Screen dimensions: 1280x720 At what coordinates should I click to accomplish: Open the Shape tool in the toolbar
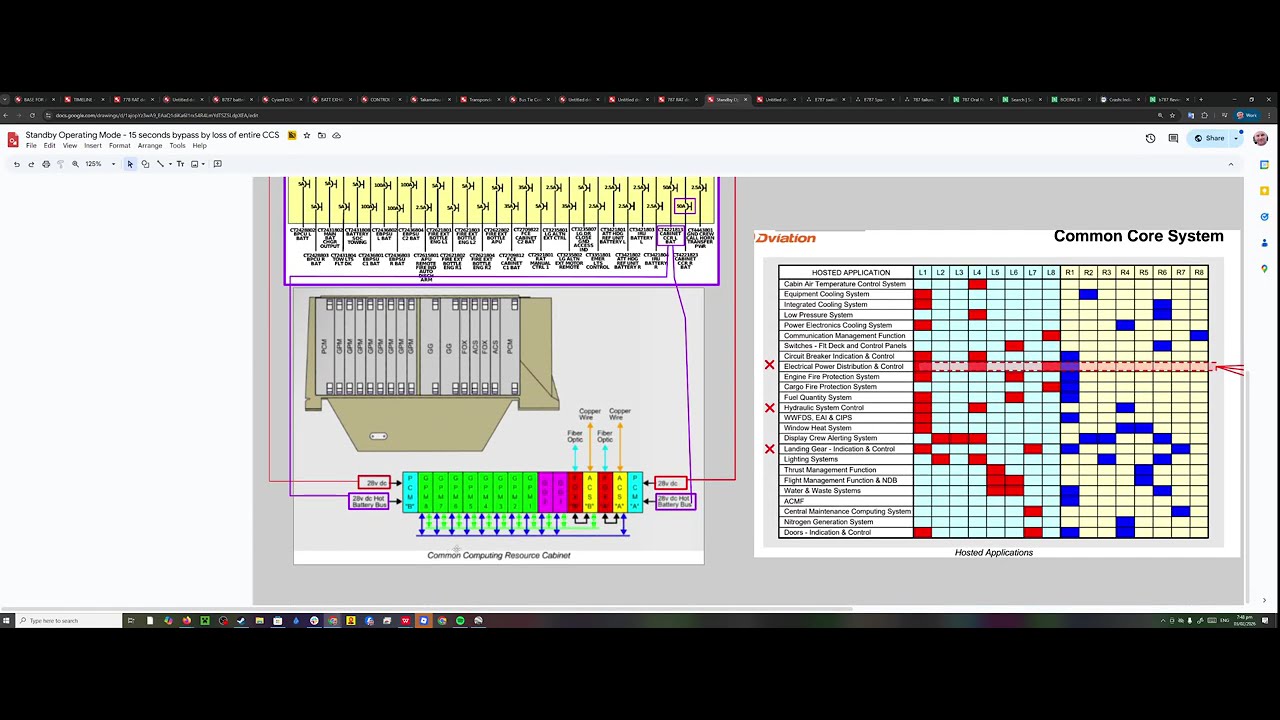click(145, 164)
